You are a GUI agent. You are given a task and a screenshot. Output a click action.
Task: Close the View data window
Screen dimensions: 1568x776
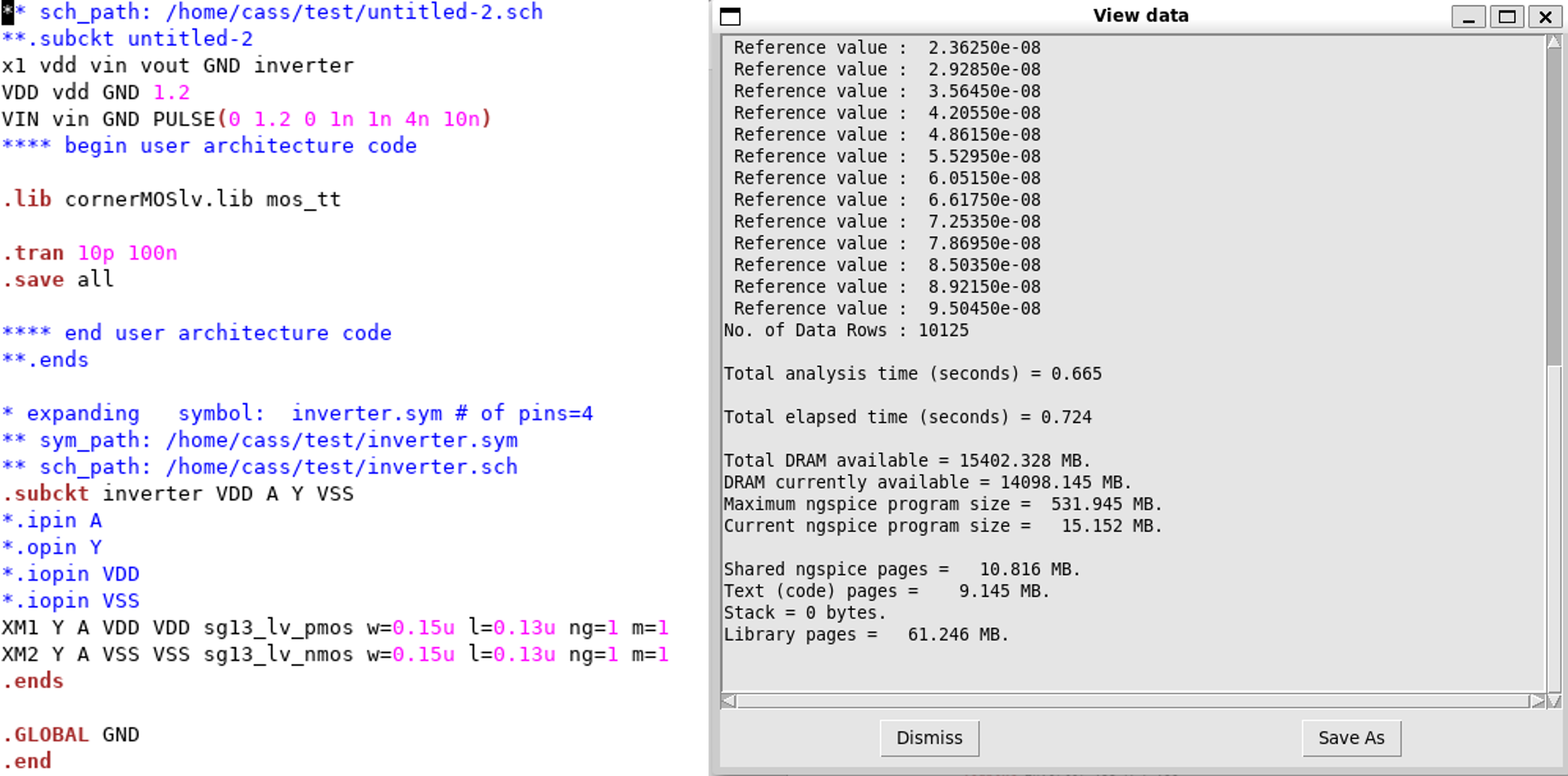pyautogui.click(x=1545, y=16)
